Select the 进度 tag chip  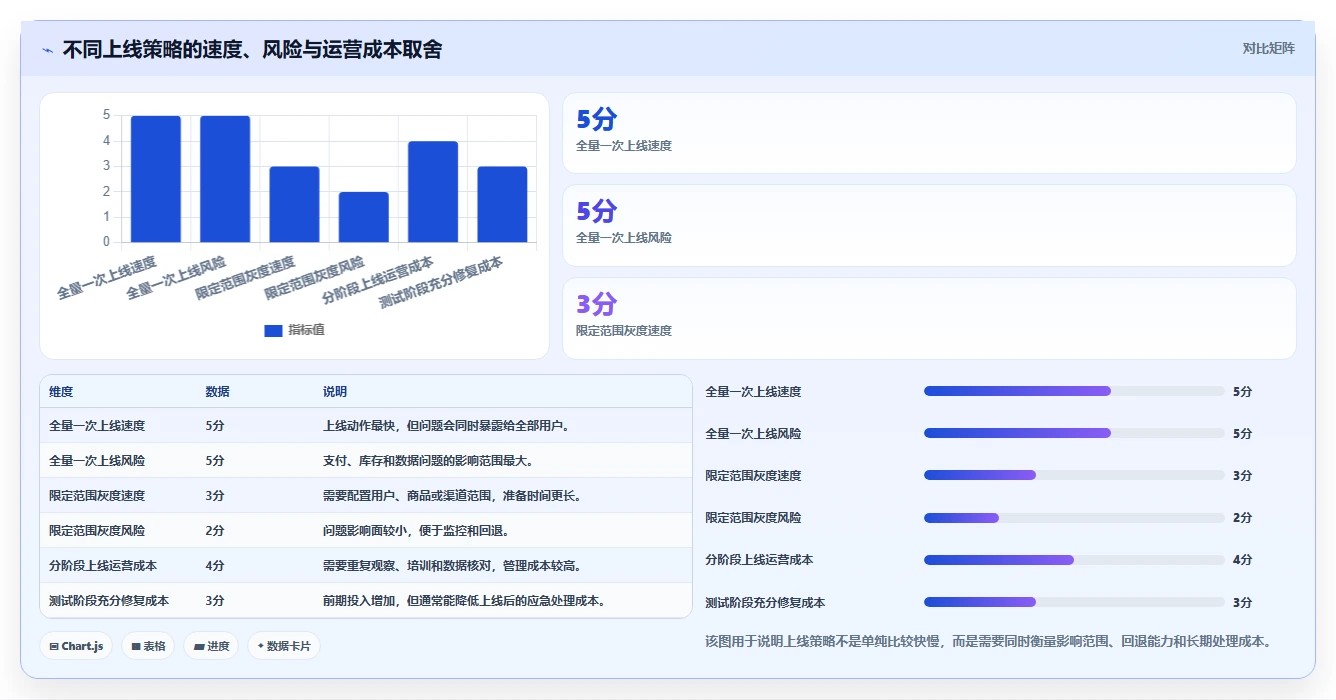[x=211, y=646]
